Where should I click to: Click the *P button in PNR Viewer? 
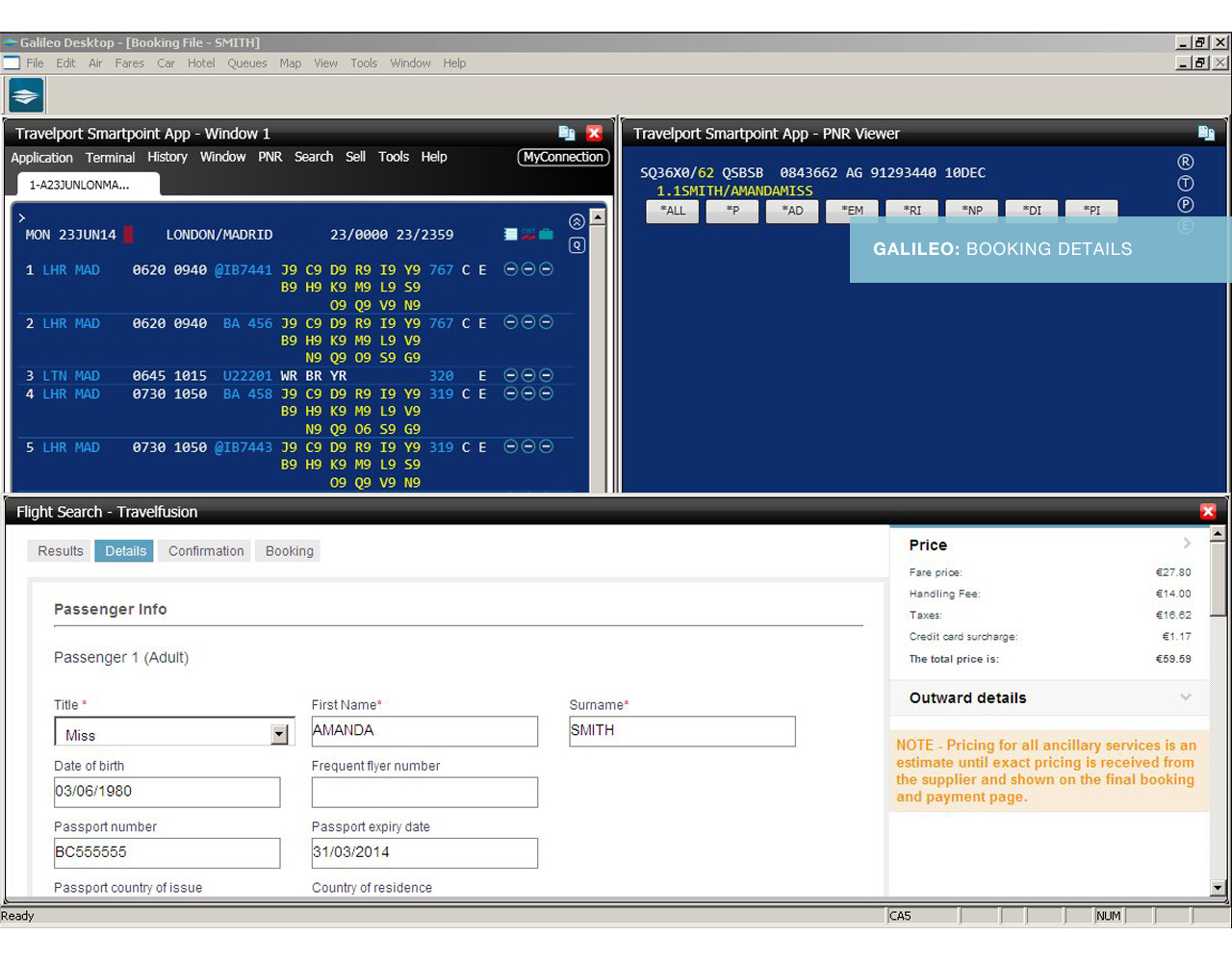732,211
